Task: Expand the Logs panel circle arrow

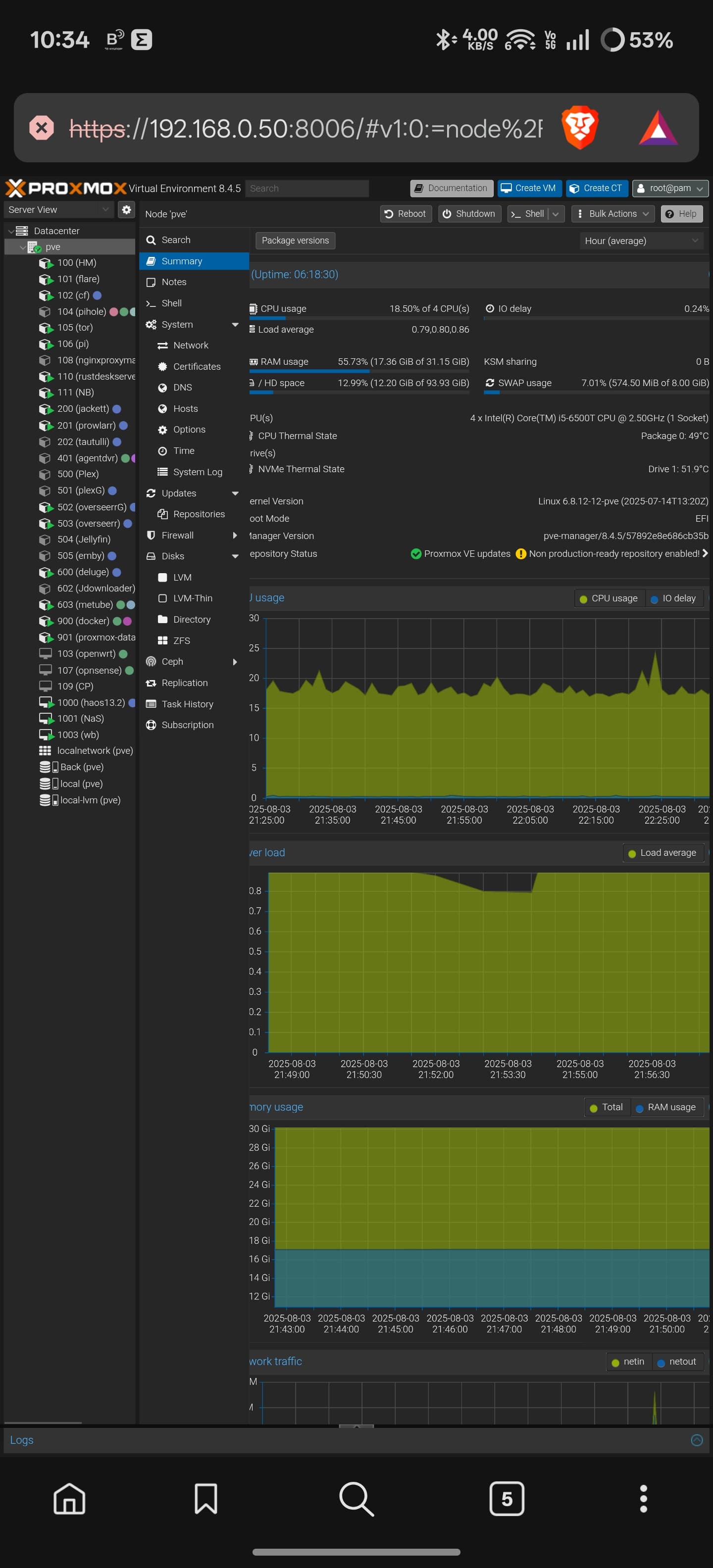Action: [697, 1440]
